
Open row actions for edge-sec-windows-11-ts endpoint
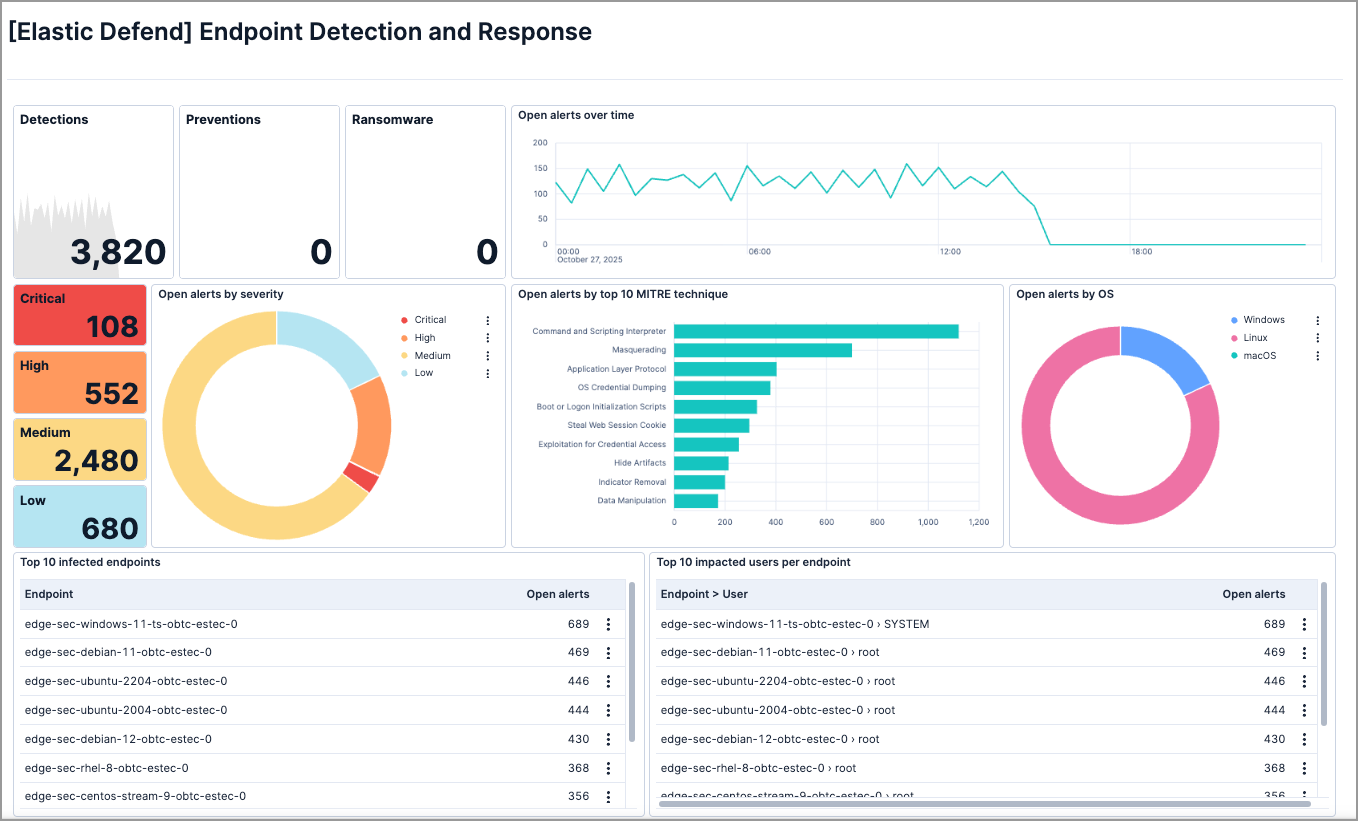point(609,624)
